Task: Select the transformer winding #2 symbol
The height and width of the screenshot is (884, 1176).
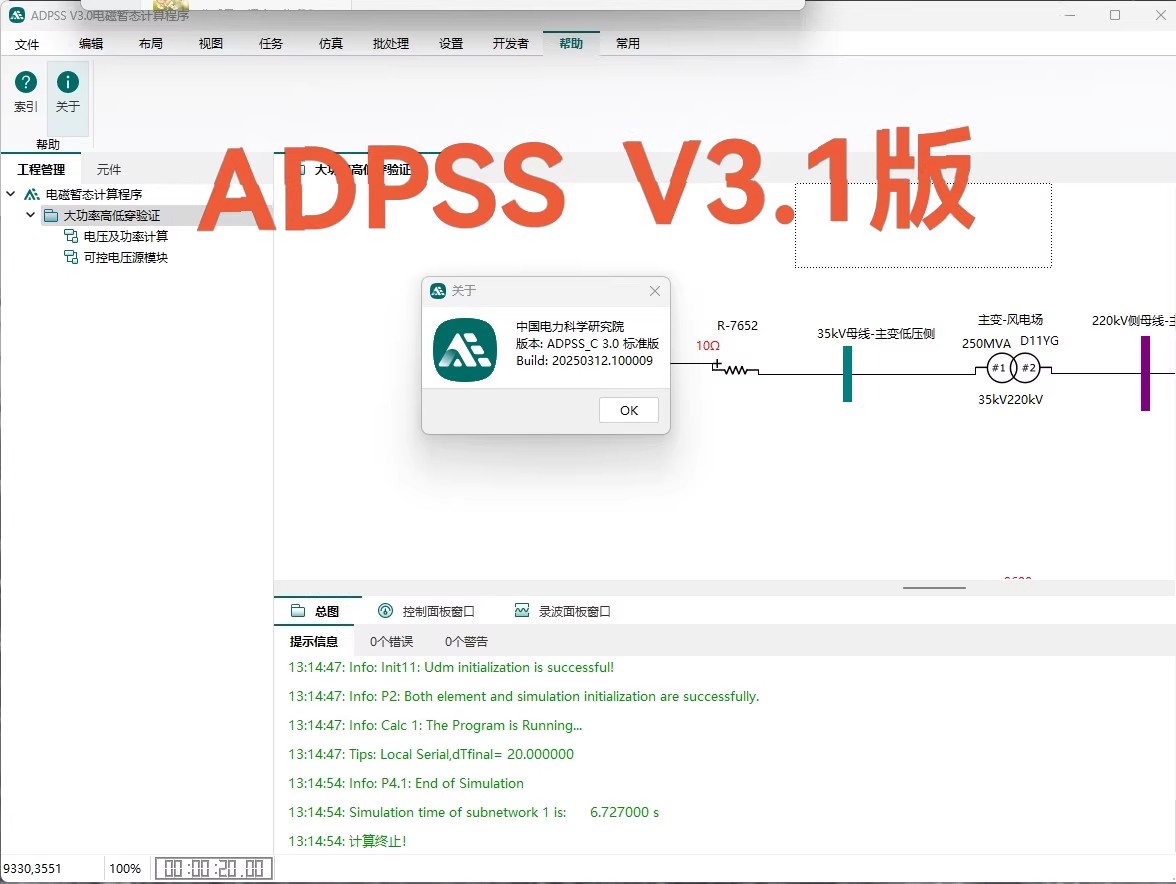Action: 1028,368
